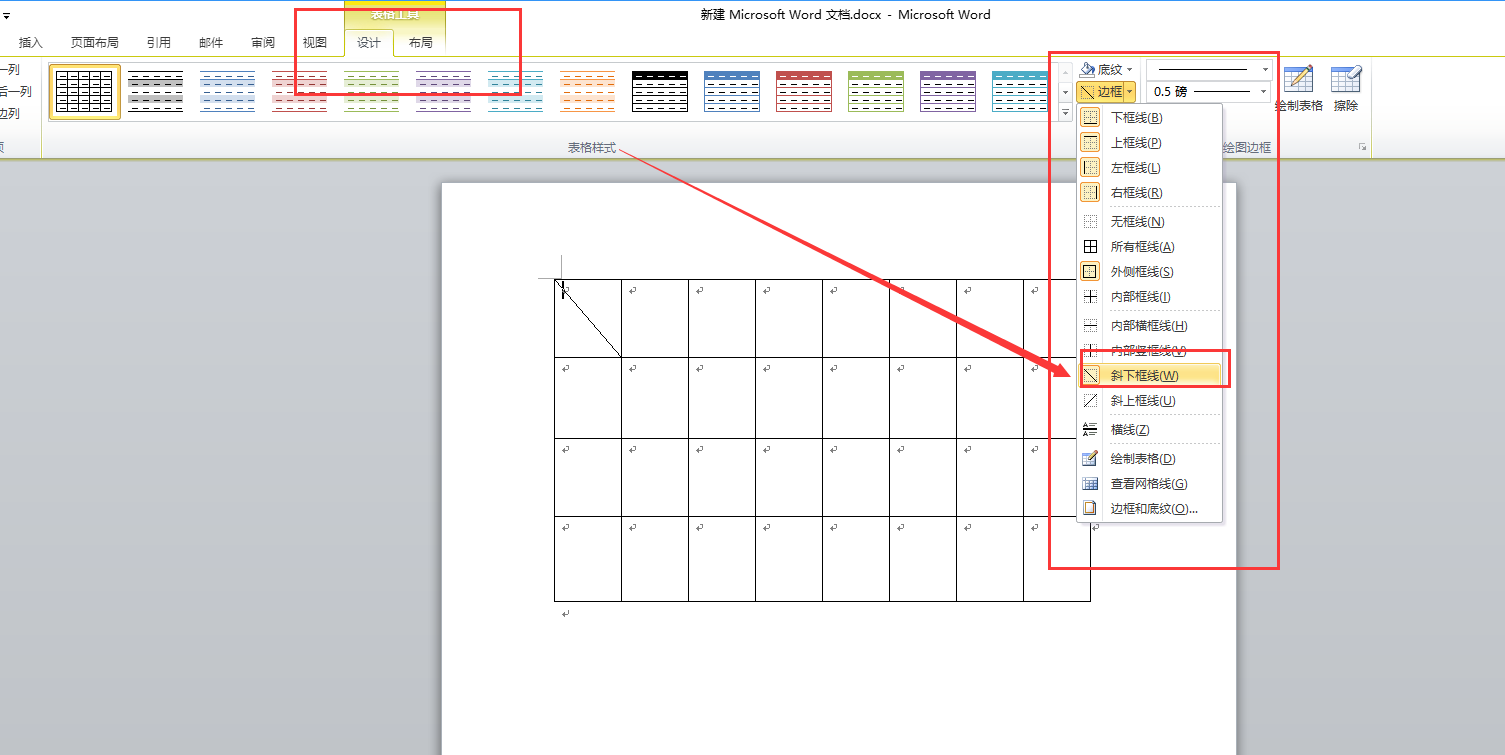Image resolution: width=1505 pixels, height=755 pixels.
Task: Choose 右框线(R) right border
Action: pos(1149,193)
